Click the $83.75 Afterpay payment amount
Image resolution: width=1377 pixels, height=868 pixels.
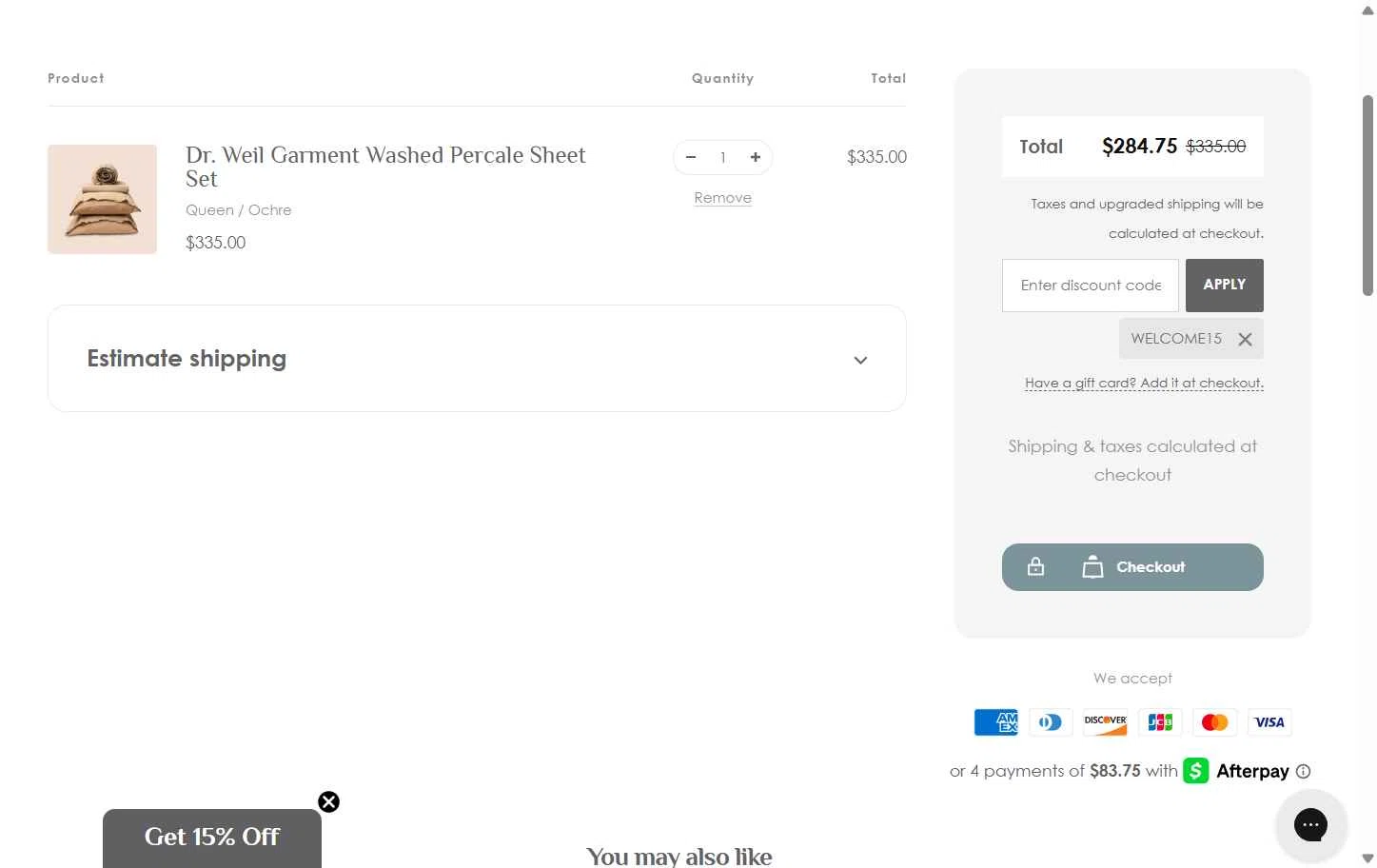coord(1115,771)
